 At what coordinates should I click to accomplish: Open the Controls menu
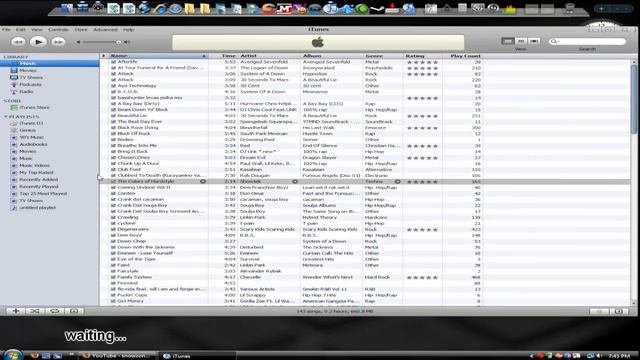[58, 29]
